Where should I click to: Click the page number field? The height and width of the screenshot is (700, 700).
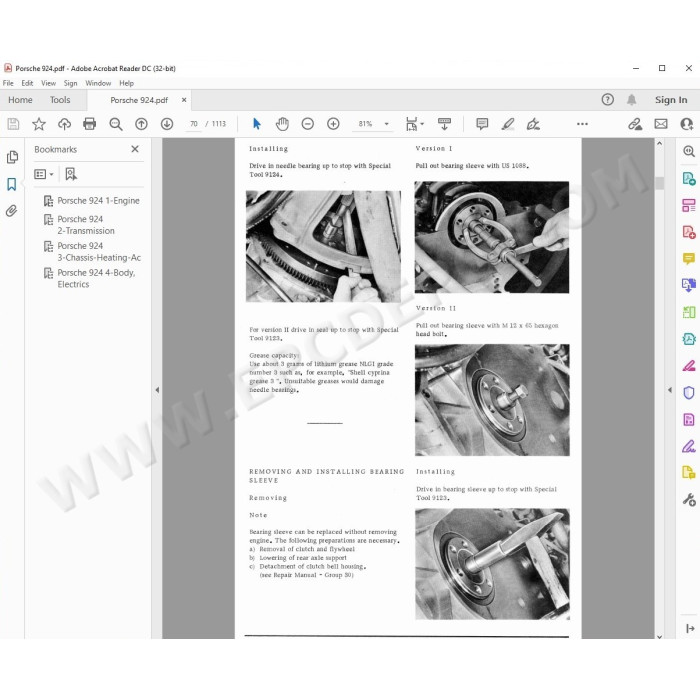194,124
